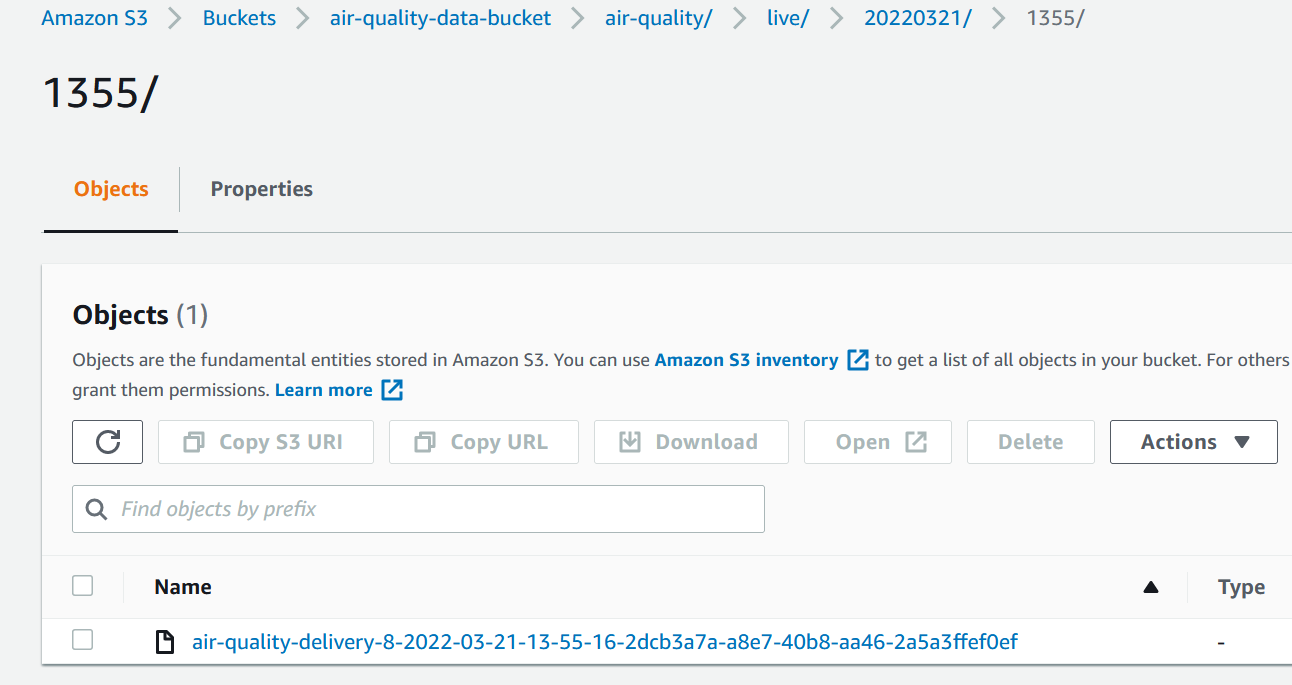Click external link icon beside Learn more

tap(393, 390)
